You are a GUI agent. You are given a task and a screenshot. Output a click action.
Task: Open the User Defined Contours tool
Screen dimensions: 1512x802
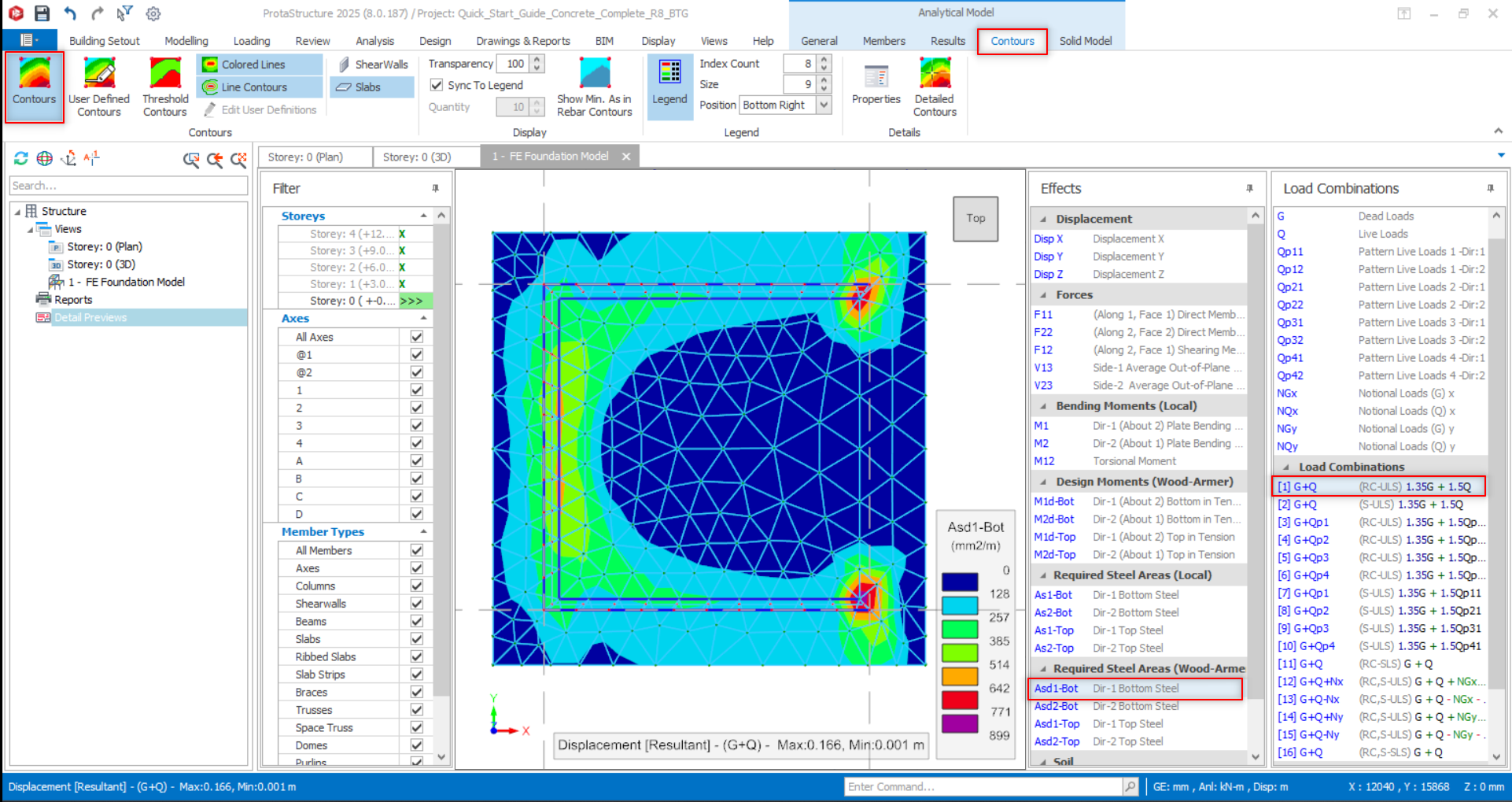point(99,87)
